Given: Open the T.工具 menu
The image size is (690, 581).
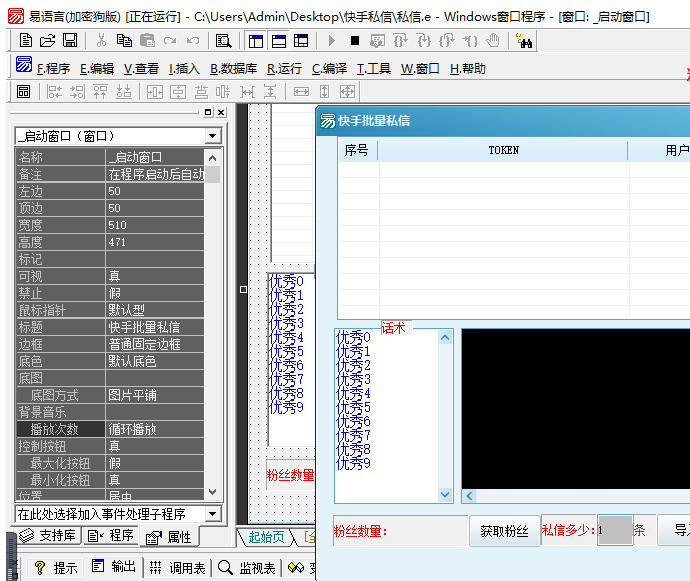Looking at the screenshot, I should pos(374,69).
